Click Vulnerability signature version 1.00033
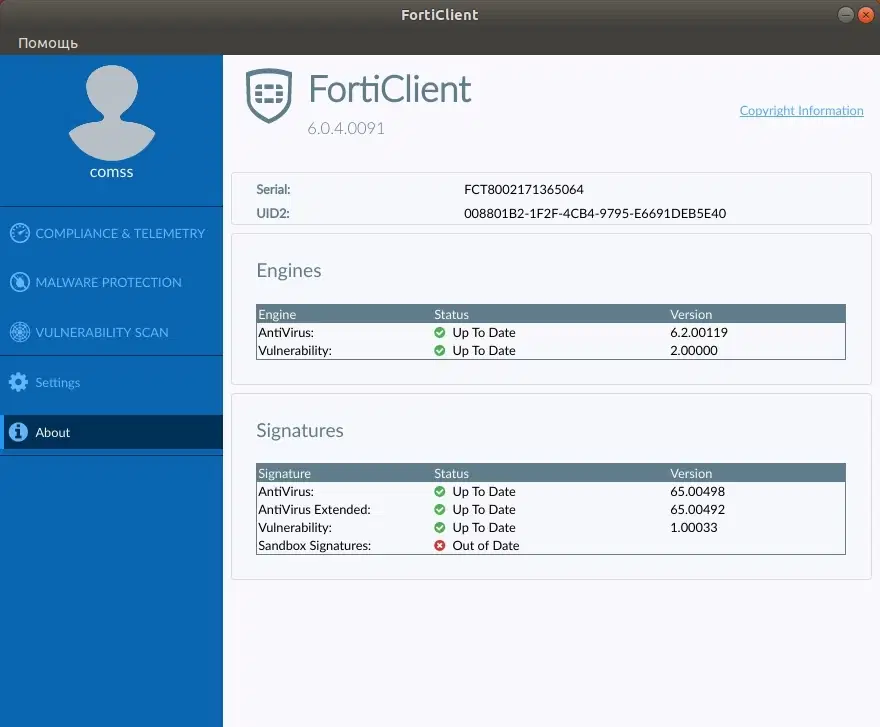 (694, 527)
